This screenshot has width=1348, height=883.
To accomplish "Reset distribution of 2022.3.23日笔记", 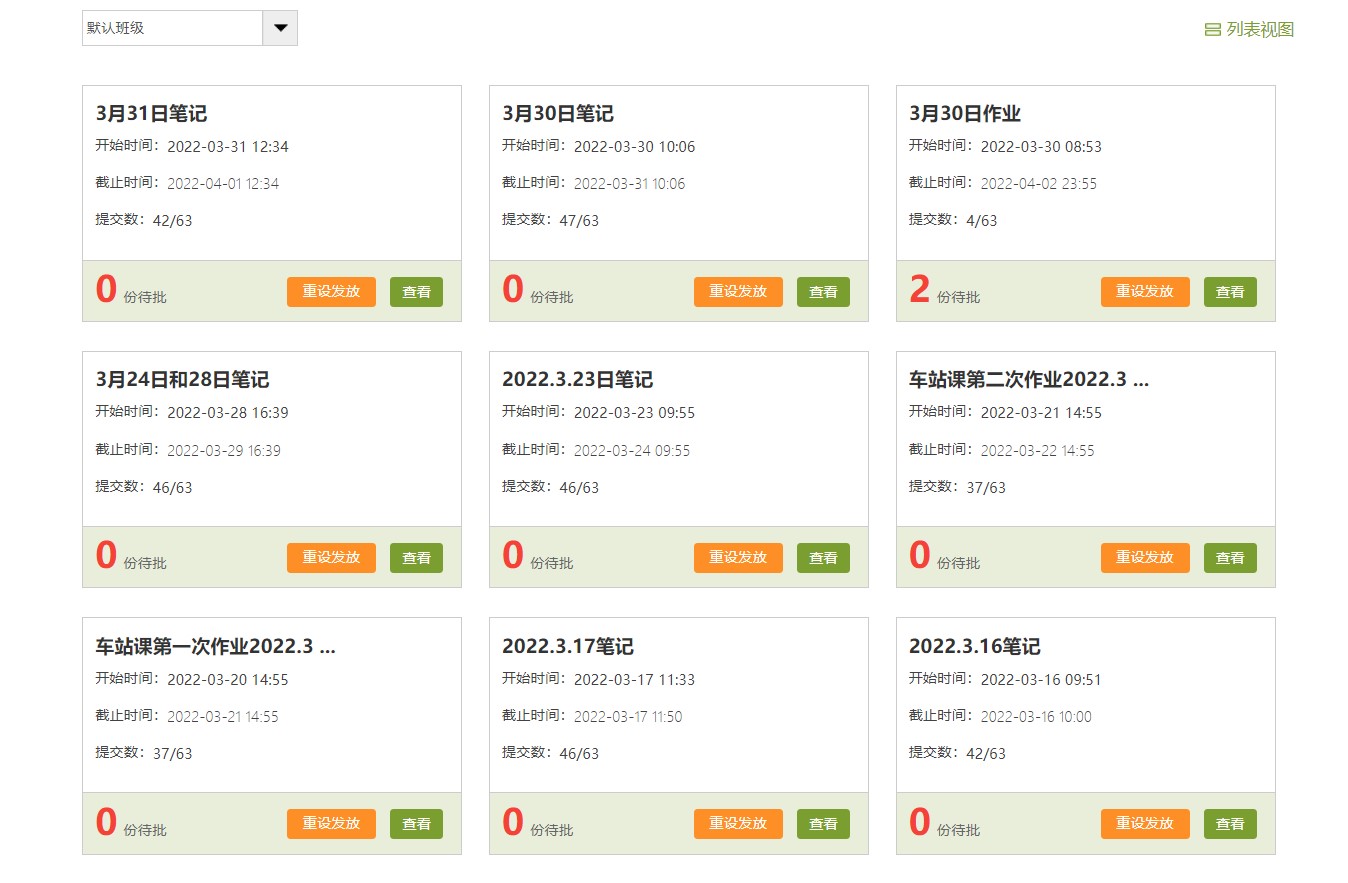I will [x=738, y=558].
